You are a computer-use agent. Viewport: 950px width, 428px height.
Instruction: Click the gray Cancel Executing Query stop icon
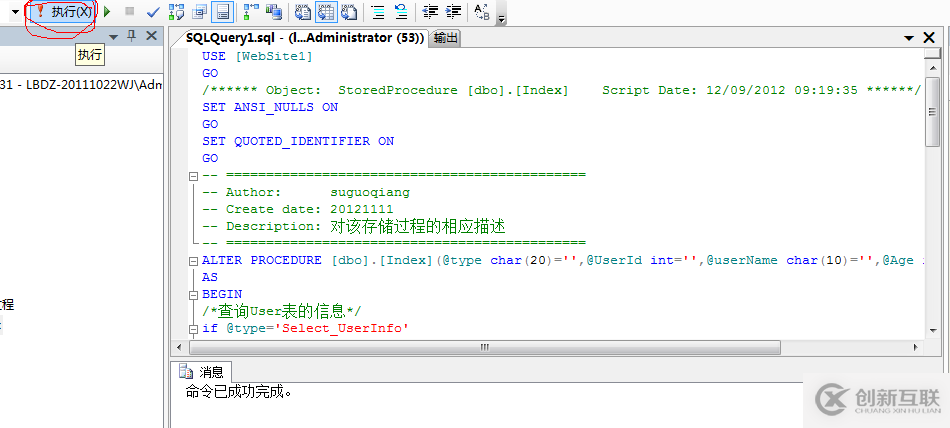pyautogui.click(x=129, y=12)
